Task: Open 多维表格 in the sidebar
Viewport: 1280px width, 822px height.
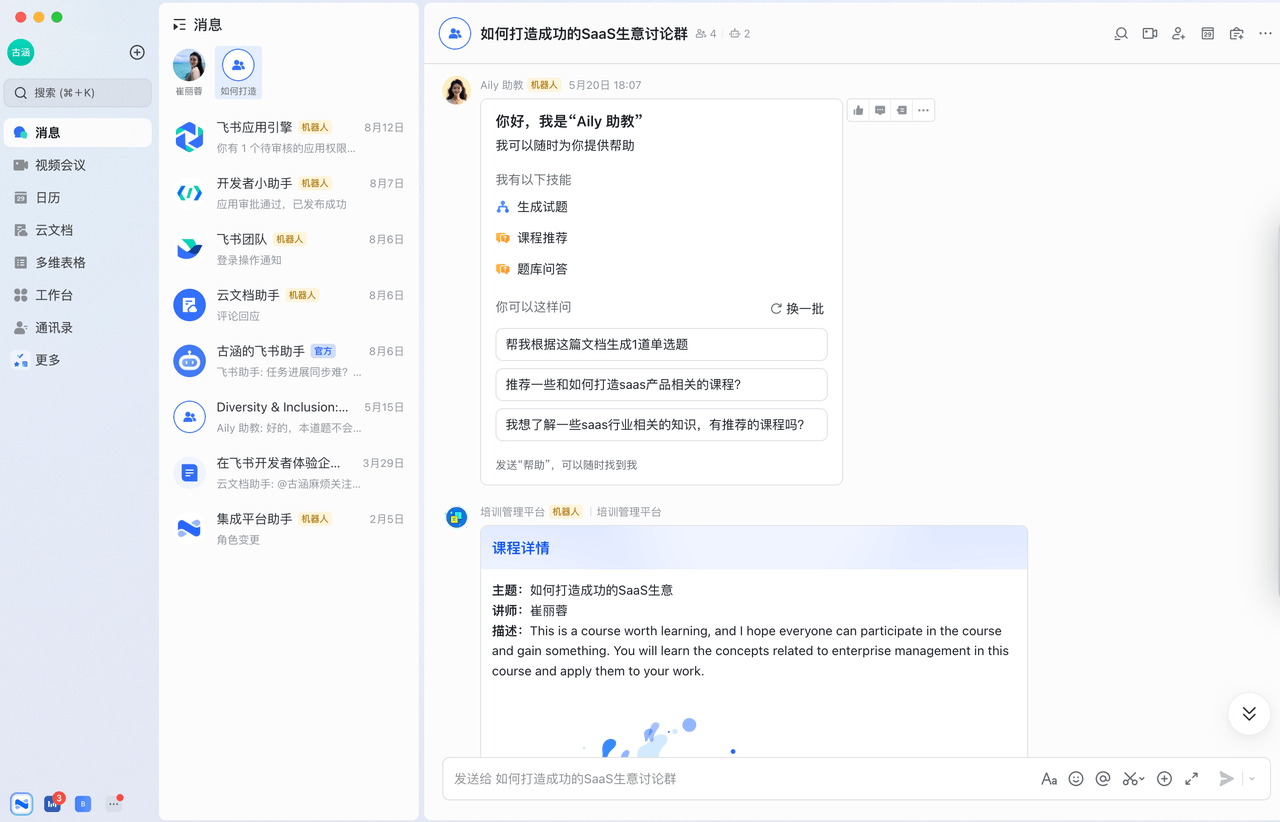Action: click(x=78, y=263)
